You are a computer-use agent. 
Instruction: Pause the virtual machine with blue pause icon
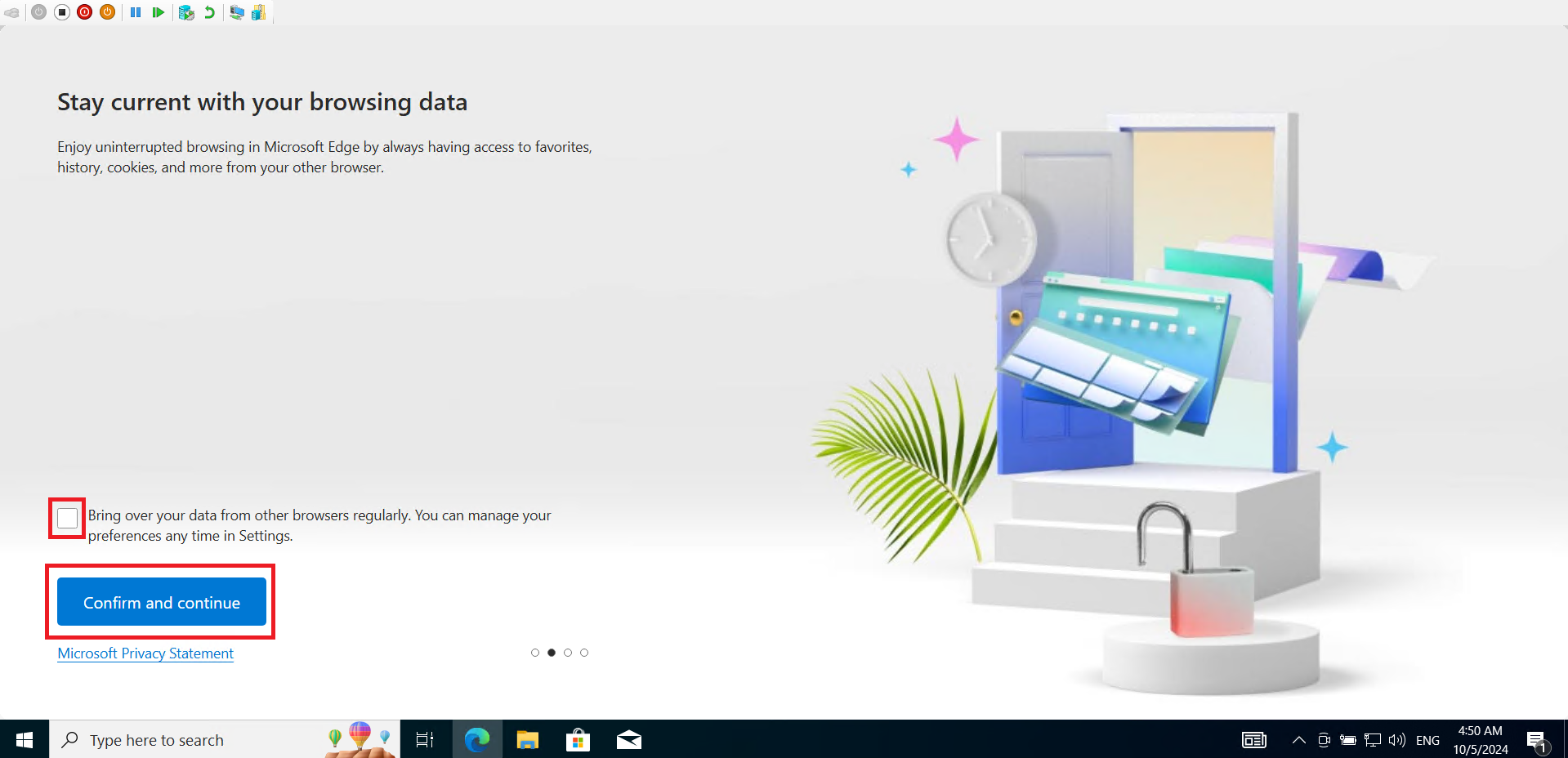tap(136, 12)
